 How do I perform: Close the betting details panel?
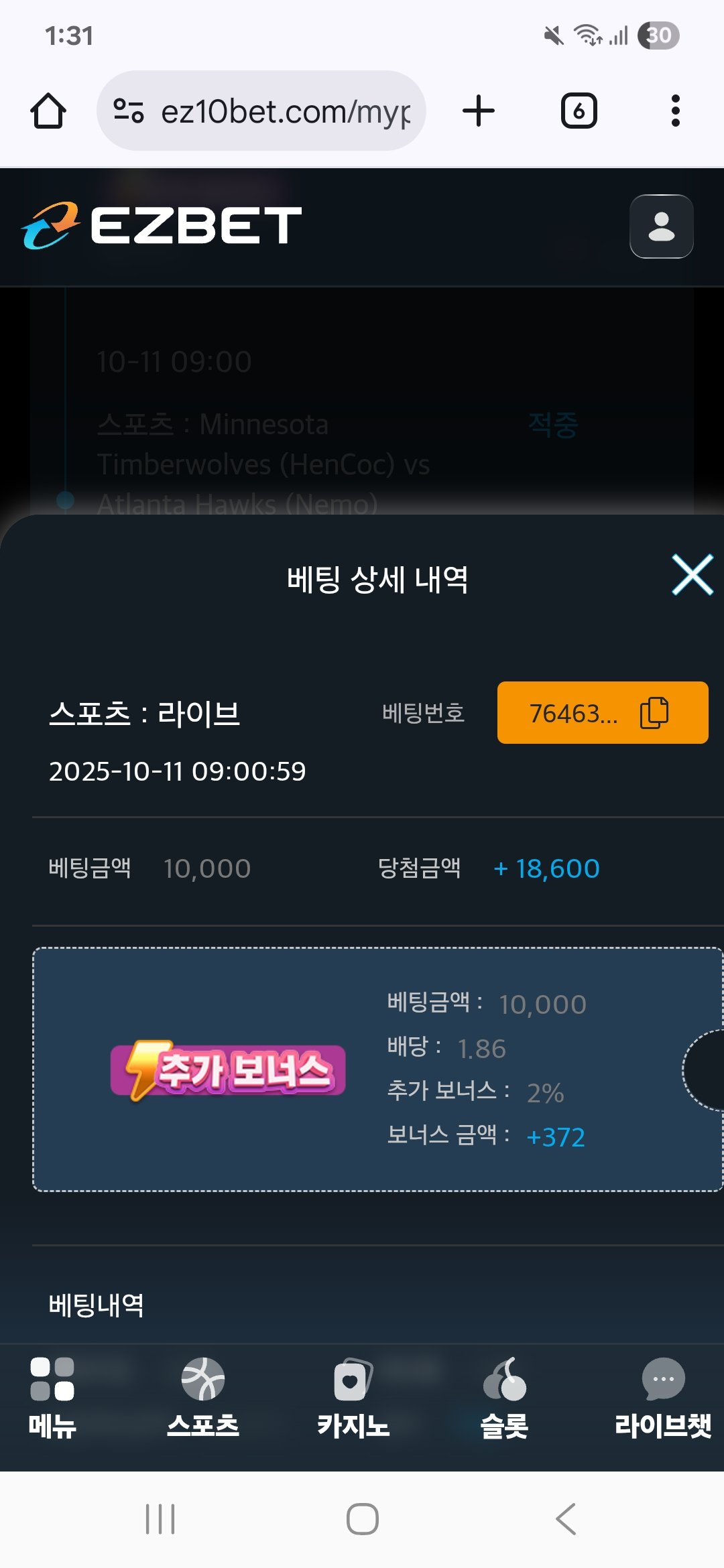[692, 575]
